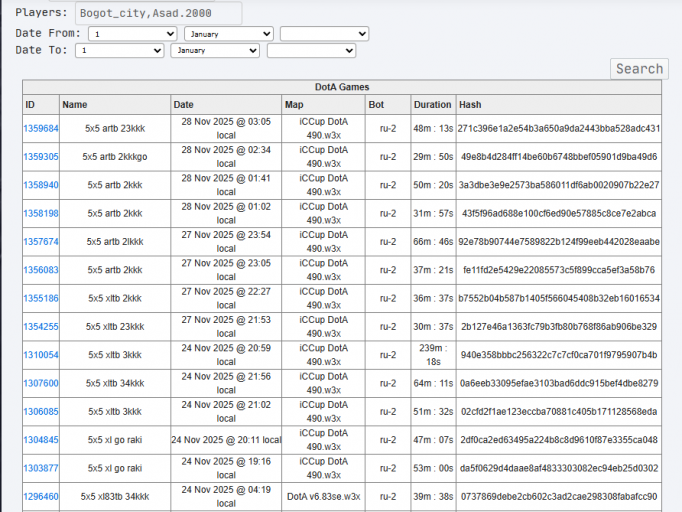Click map cell 'DotA v6.83se.w3x'

324,496
